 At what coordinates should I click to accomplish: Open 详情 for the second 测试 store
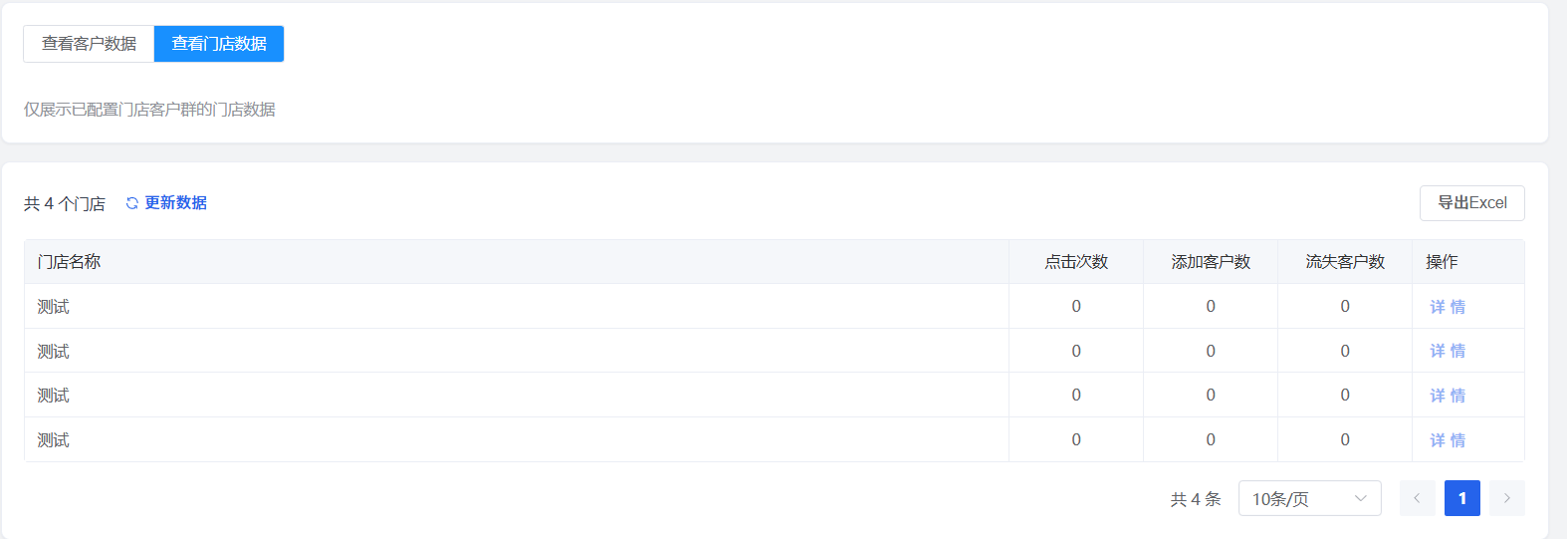click(1448, 351)
